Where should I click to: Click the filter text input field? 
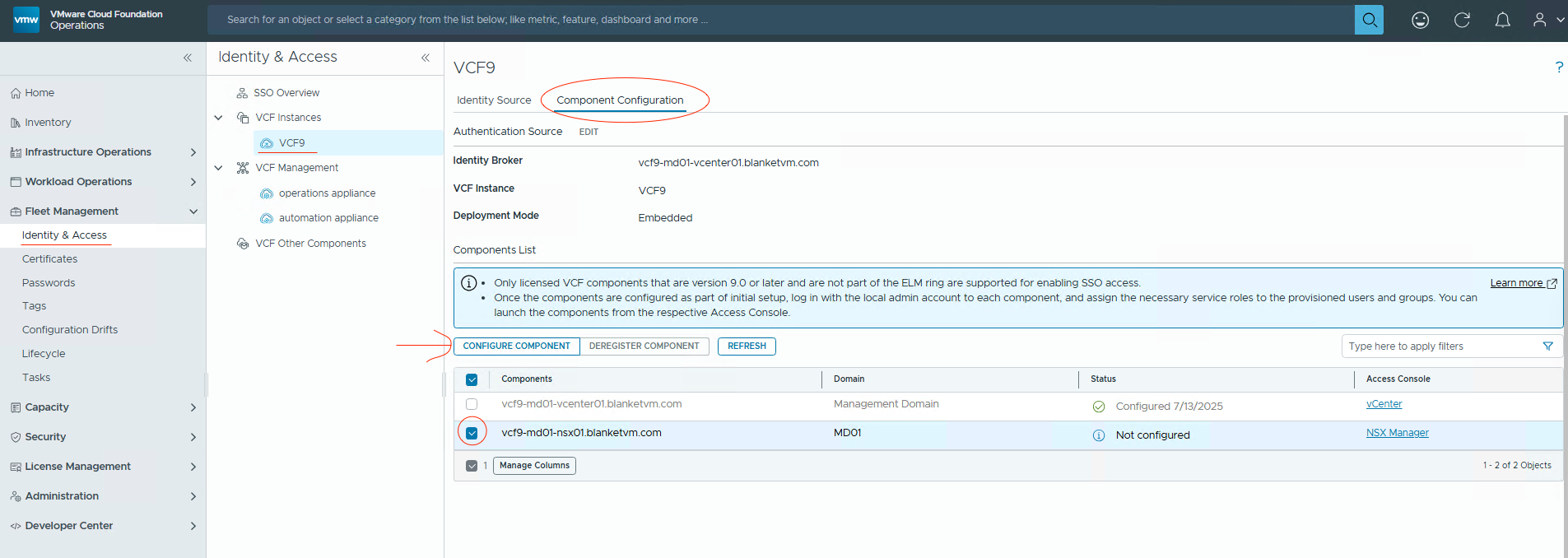tap(1440, 346)
